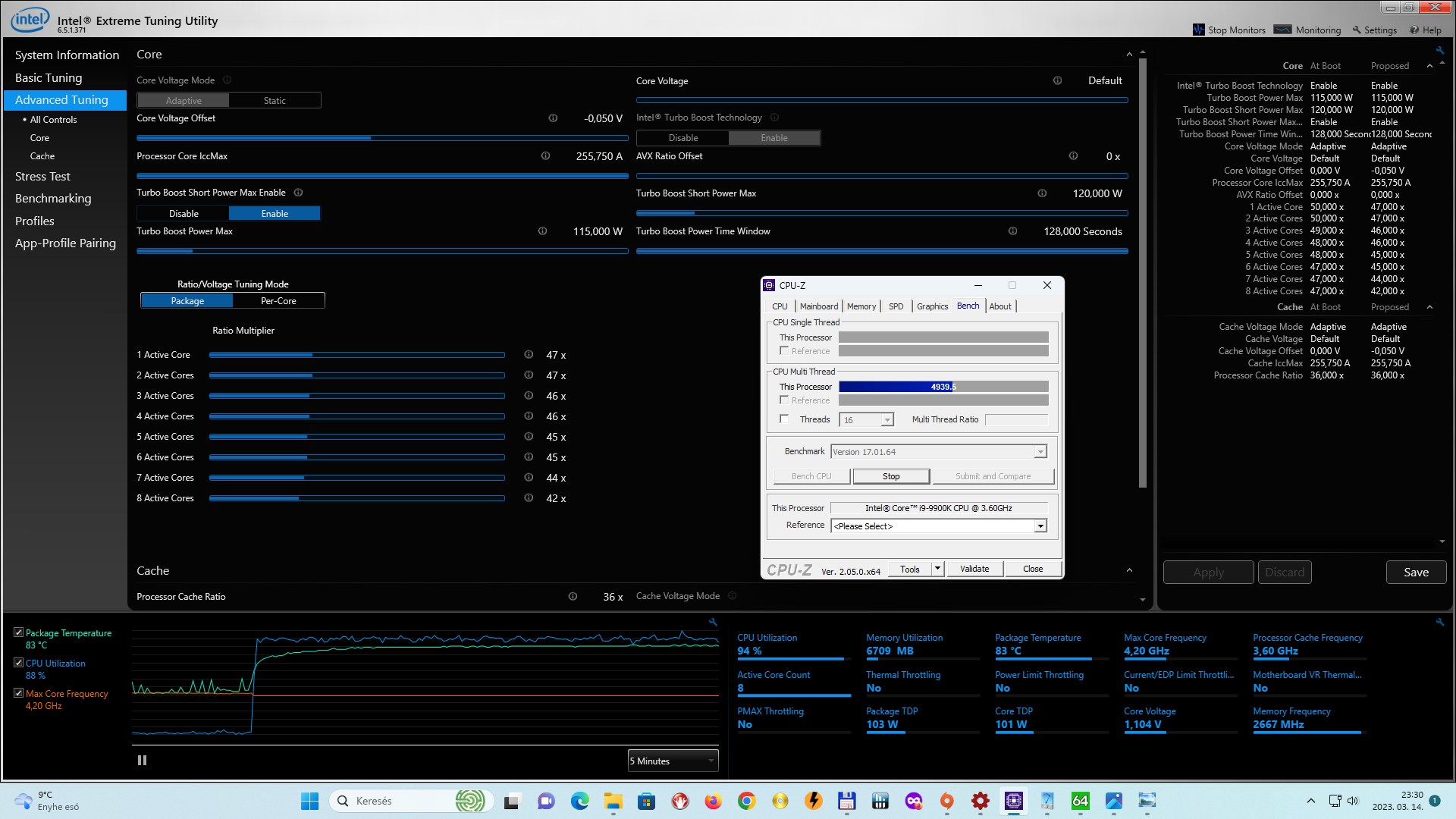Click info icon for Turbo Boost Short Power Max
Viewport: 1456px width, 819px height.
(x=1042, y=193)
